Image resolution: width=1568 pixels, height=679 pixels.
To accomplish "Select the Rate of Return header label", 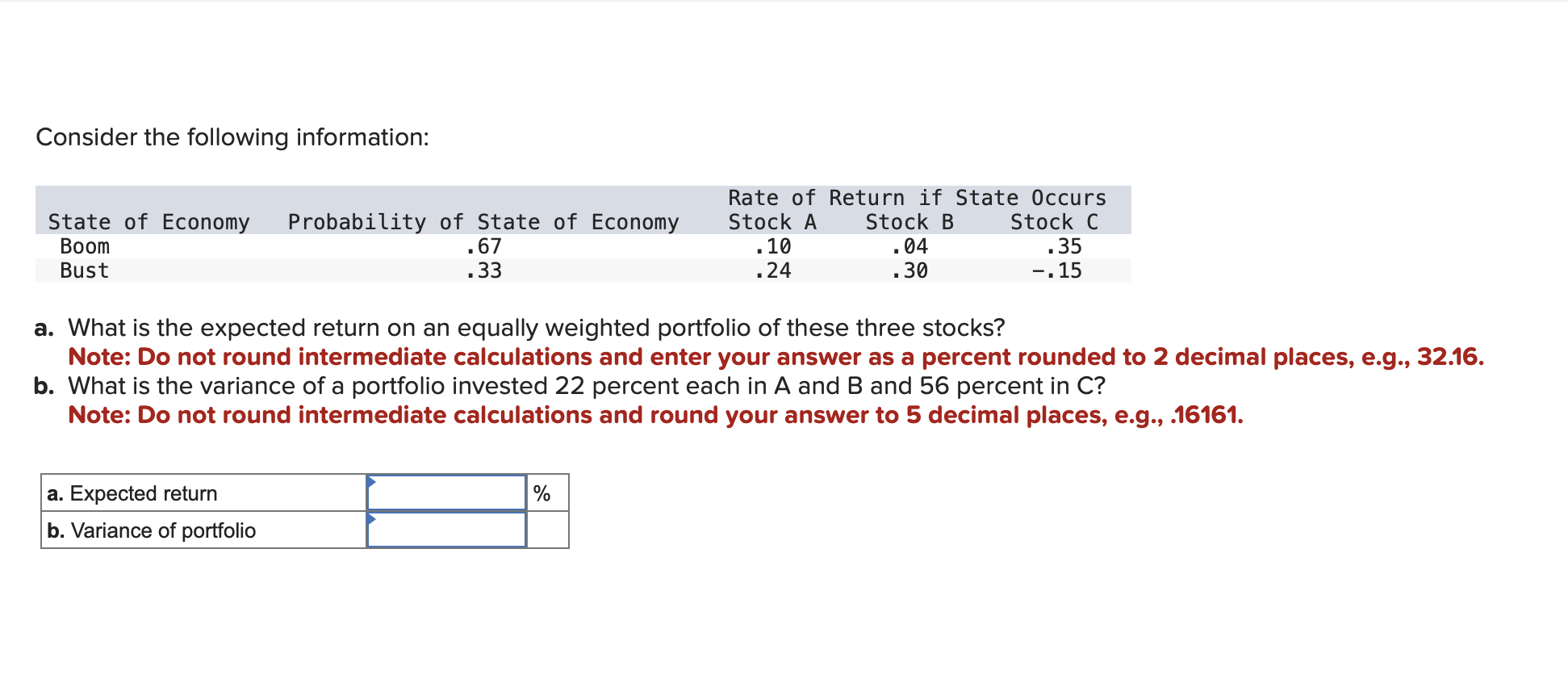I will [x=916, y=197].
